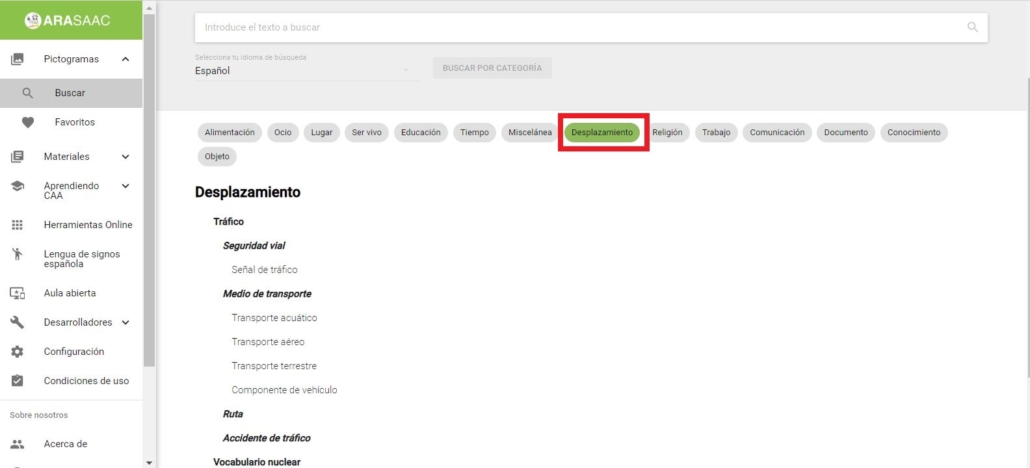
Task: Select the Alimentación category chip
Action: 229,132
